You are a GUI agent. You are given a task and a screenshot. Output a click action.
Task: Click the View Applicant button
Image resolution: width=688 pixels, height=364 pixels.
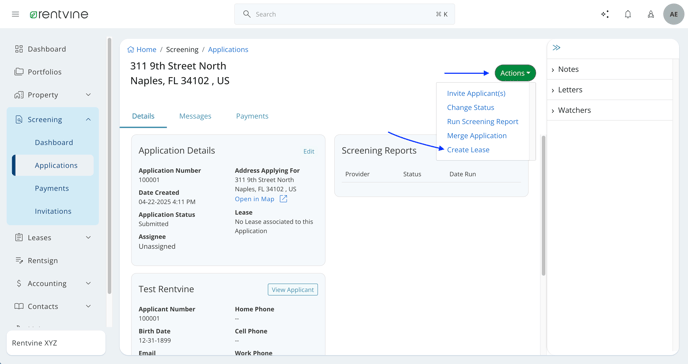pos(293,290)
